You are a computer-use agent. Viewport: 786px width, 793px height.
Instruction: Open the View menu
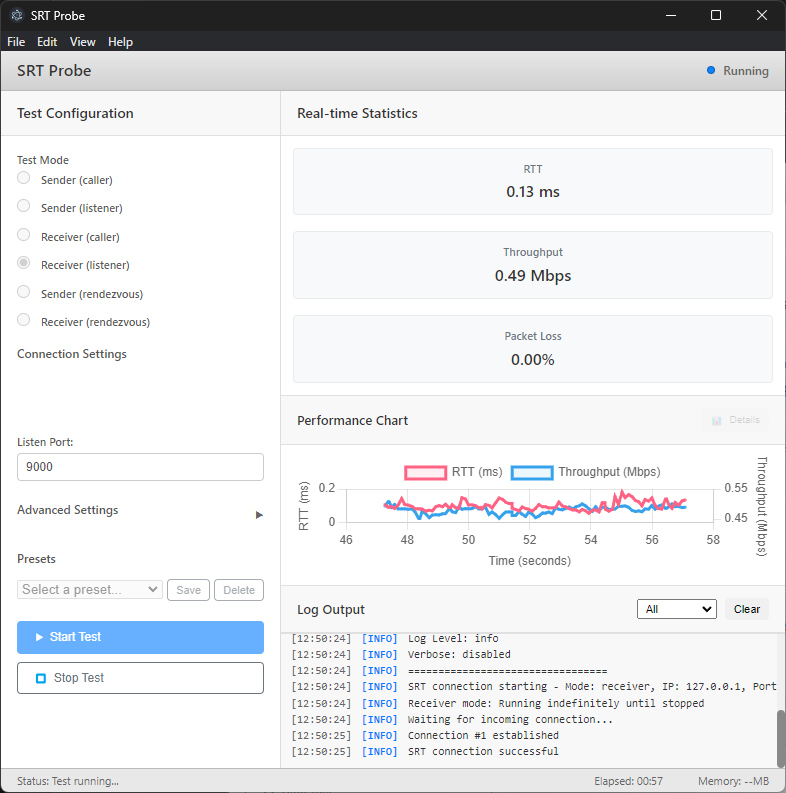pyautogui.click(x=82, y=41)
